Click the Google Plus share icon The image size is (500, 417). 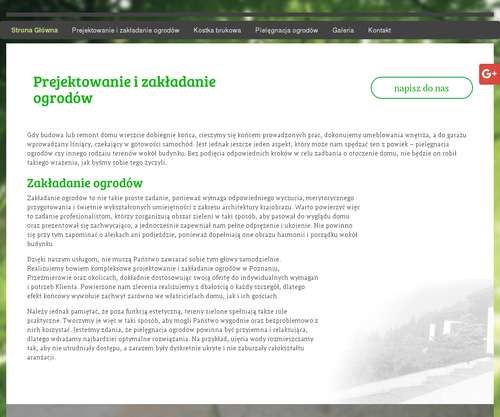tap(490, 74)
